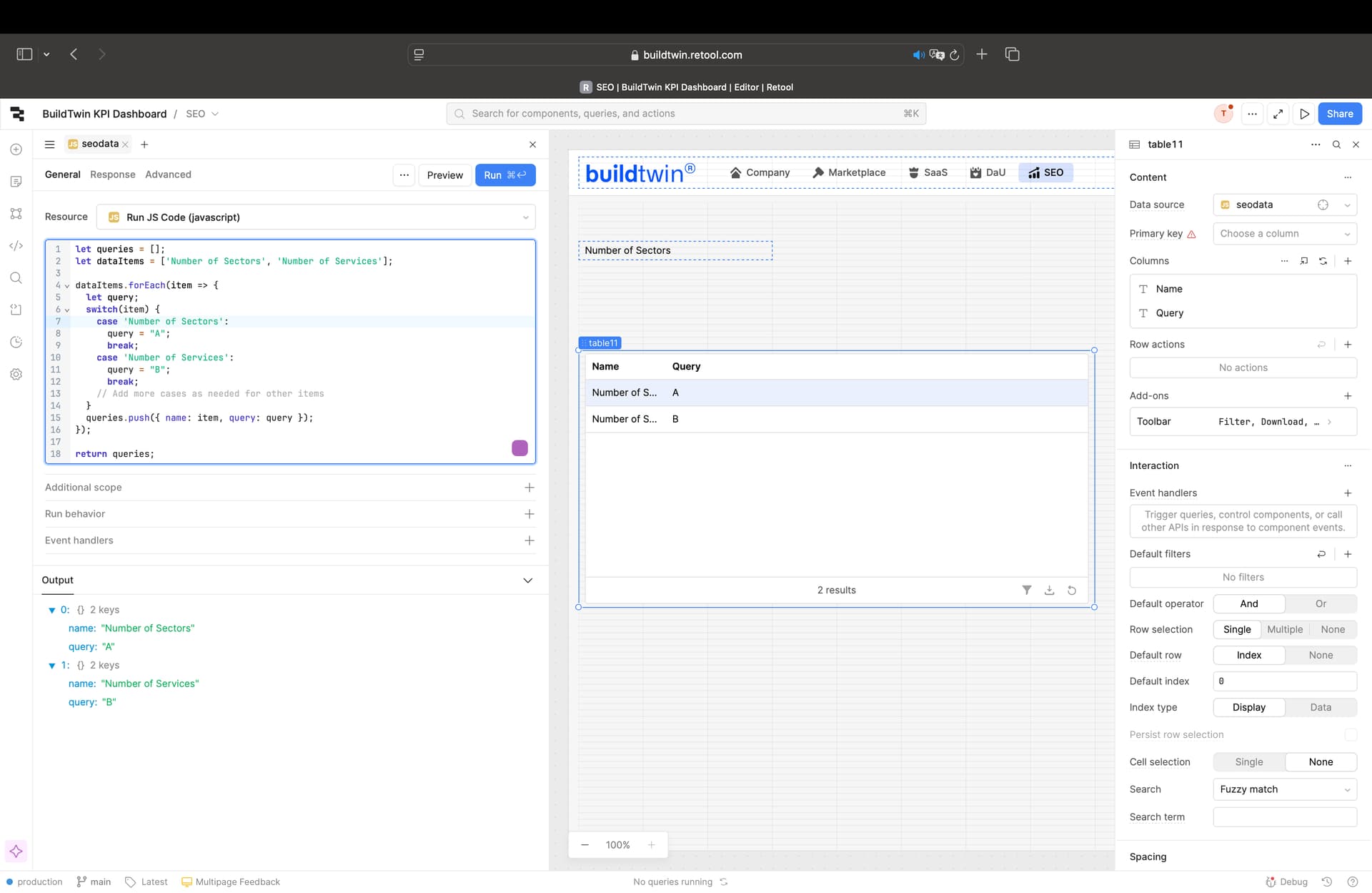
Task: Set default row to None
Action: tap(1321, 656)
